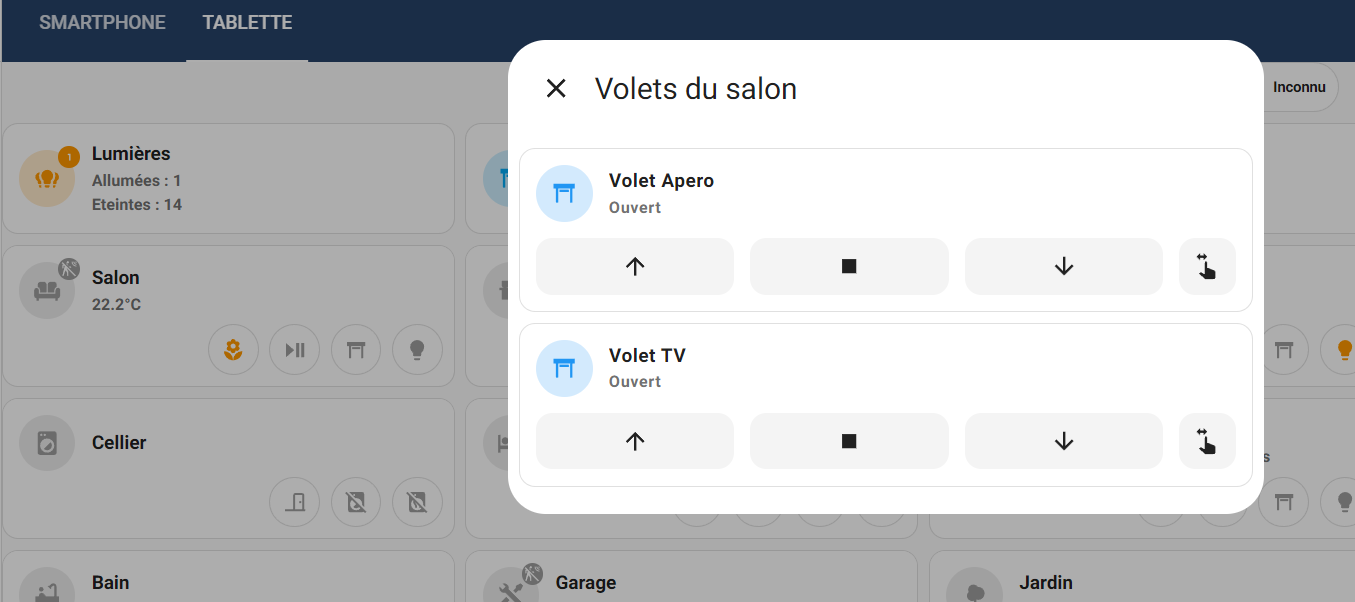Viewport: 1355px width, 602px height.
Task: Open Volet Apero position slider control
Action: tap(1207, 266)
